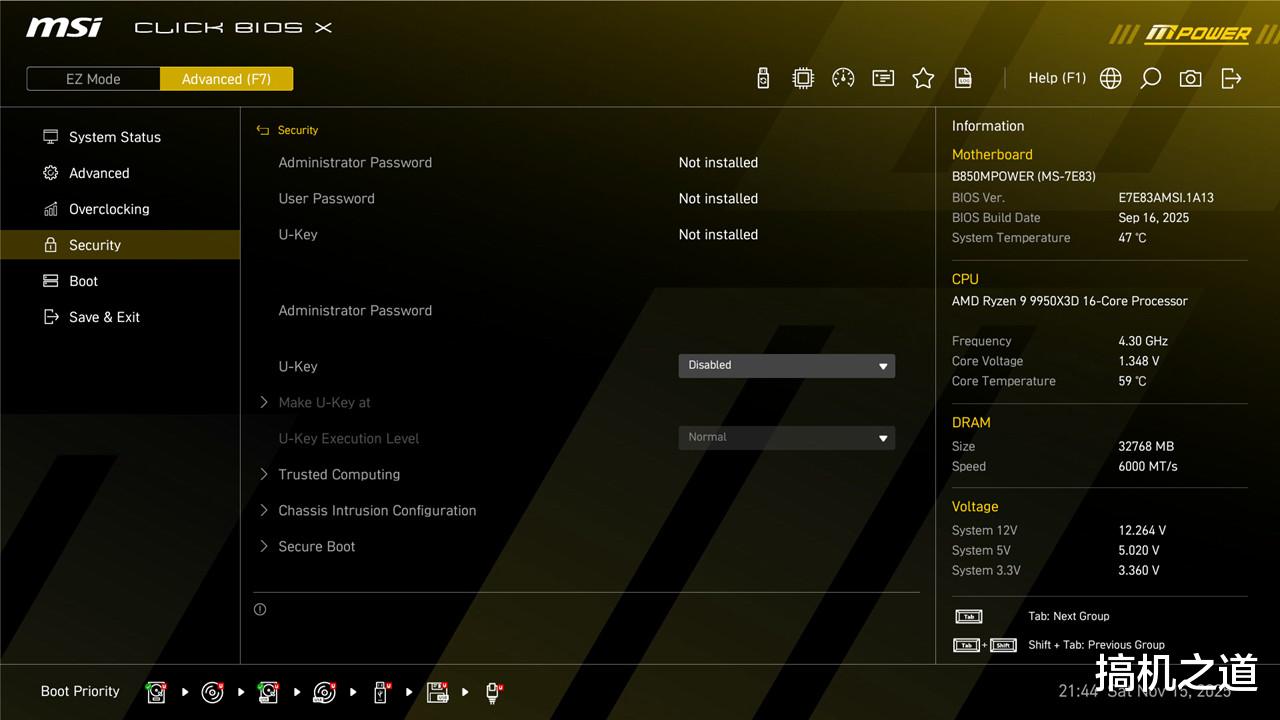Viewport: 1280px width, 720px height.
Task: Switch to EZ Mode
Action: pos(93,79)
